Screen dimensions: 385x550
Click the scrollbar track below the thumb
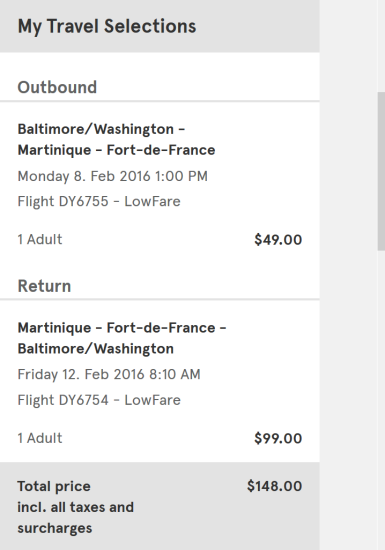tap(381, 400)
